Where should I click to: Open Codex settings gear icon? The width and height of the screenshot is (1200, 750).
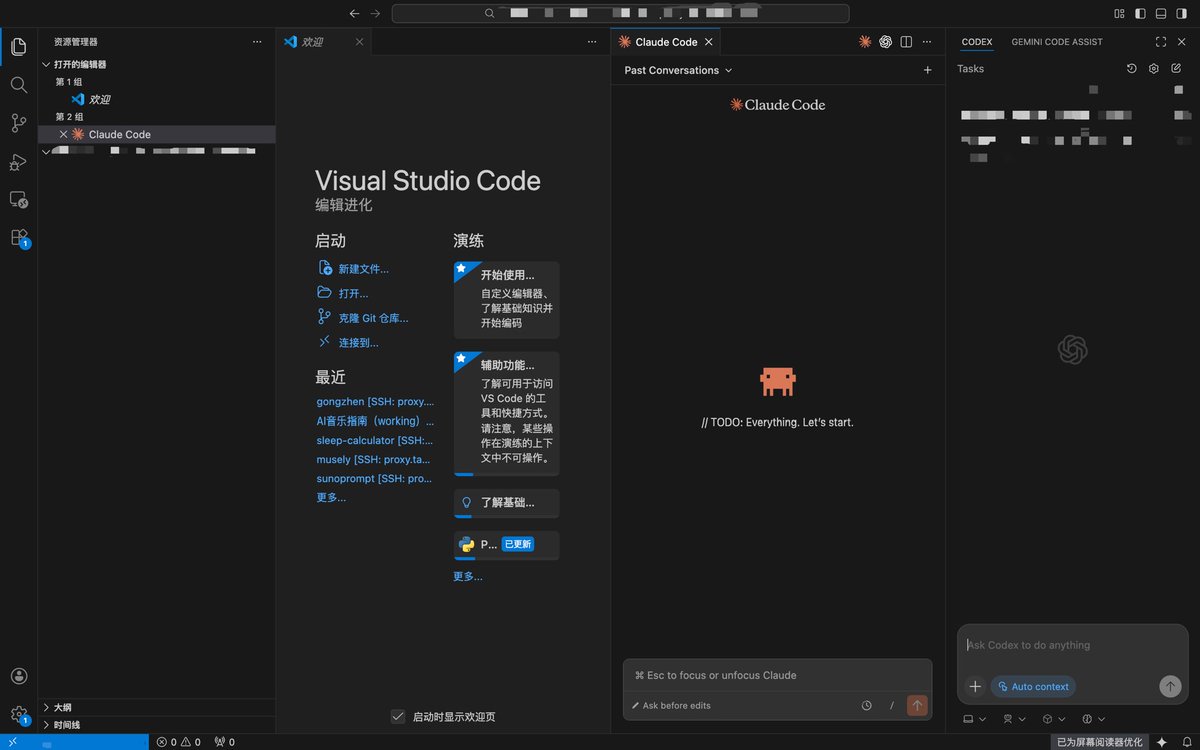coord(1153,69)
